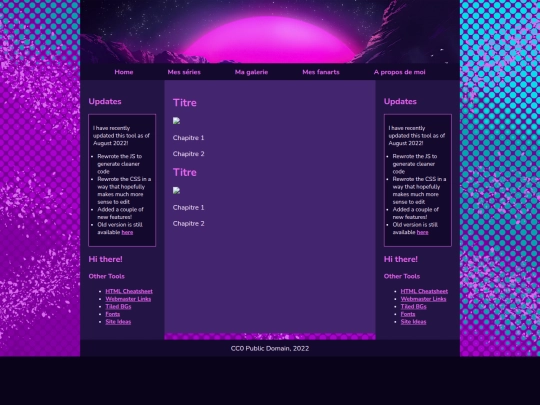The width and height of the screenshot is (540, 405).
Task: Open HTML Cheatsheet in left sidebar
Action: pos(129,291)
